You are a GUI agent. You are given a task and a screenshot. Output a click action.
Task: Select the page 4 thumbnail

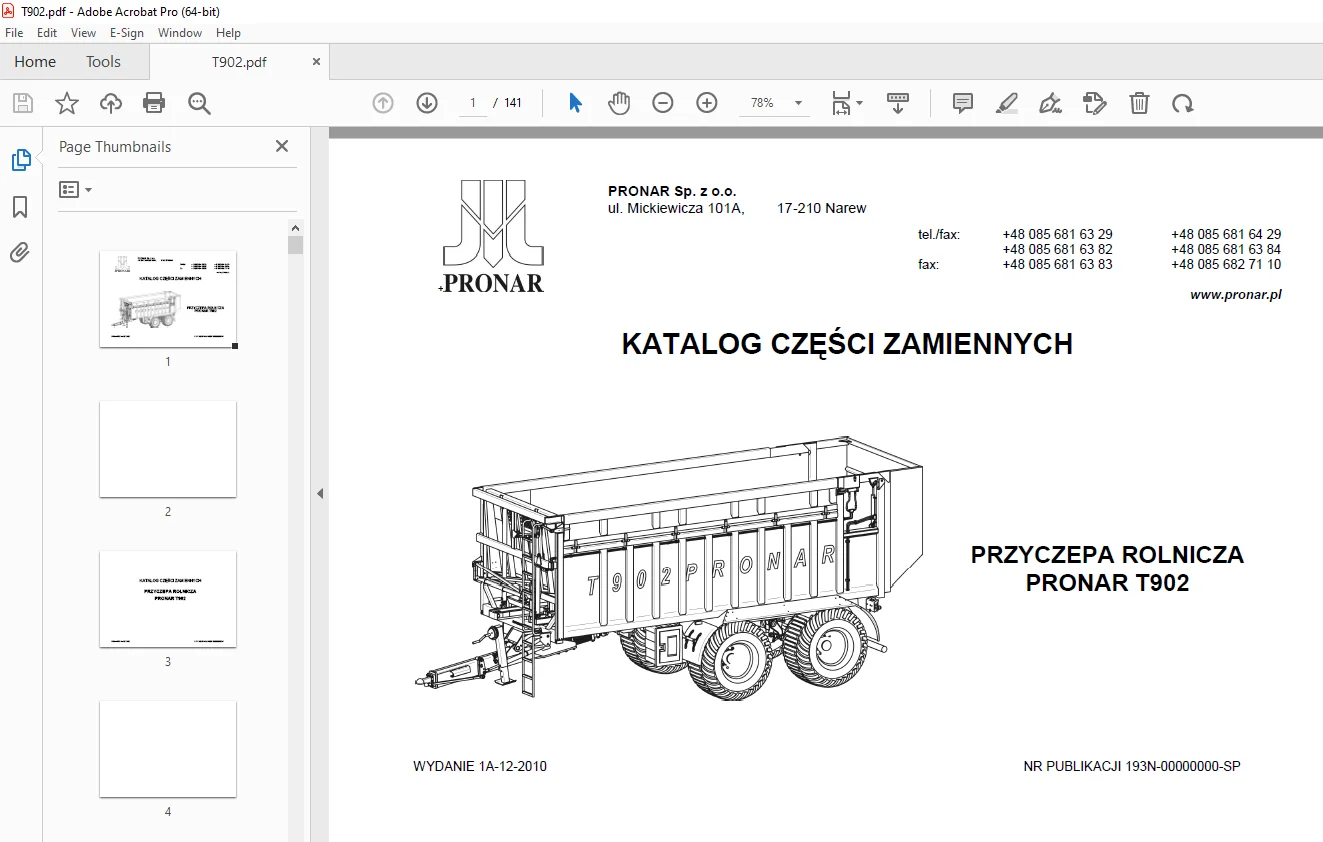(x=168, y=749)
